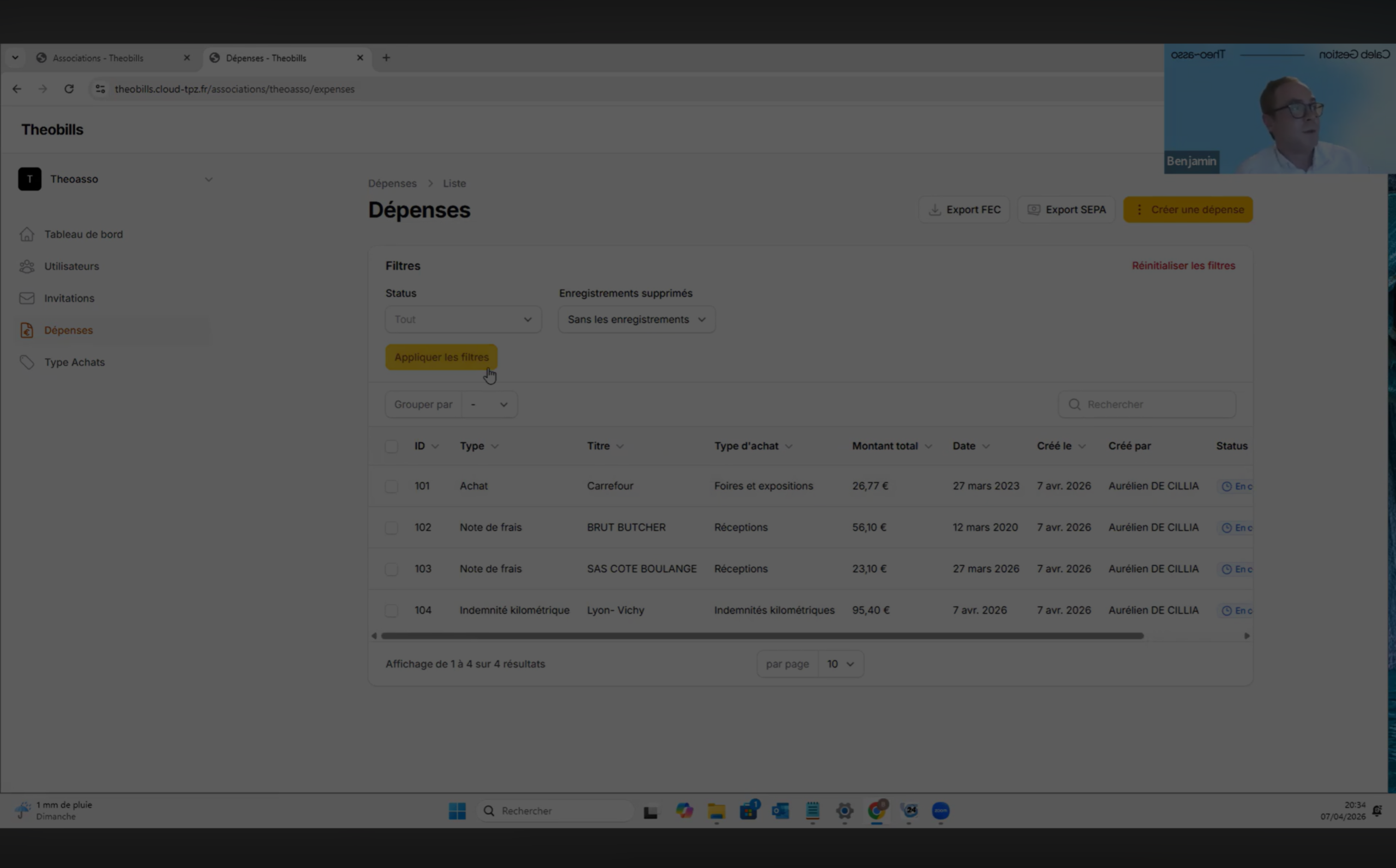Open Utilisateurs in the sidebar menu

[x=72, y=267]
